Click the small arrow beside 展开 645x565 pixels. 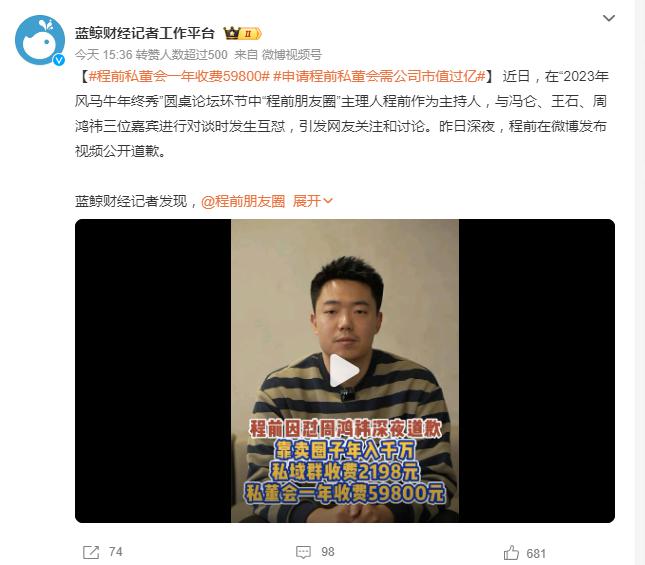[x=328, y=201]
